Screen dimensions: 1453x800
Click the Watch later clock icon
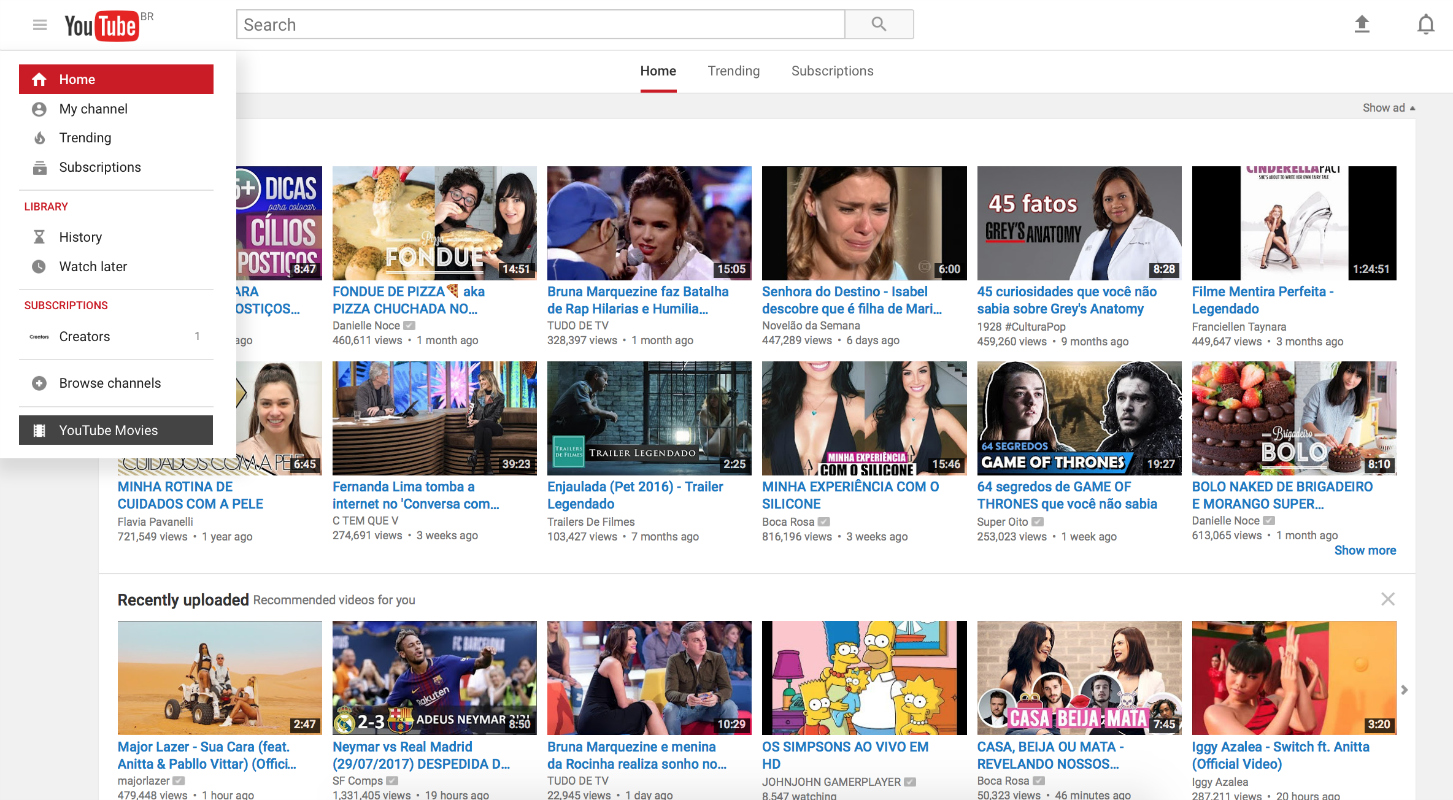tap(39, 267)
